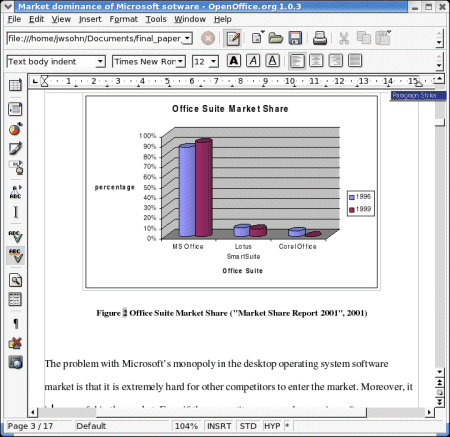Image resolution: width=450 pixels, height=437 pixels.
Task: Click the New document icon
Action: tap(257, 38)
